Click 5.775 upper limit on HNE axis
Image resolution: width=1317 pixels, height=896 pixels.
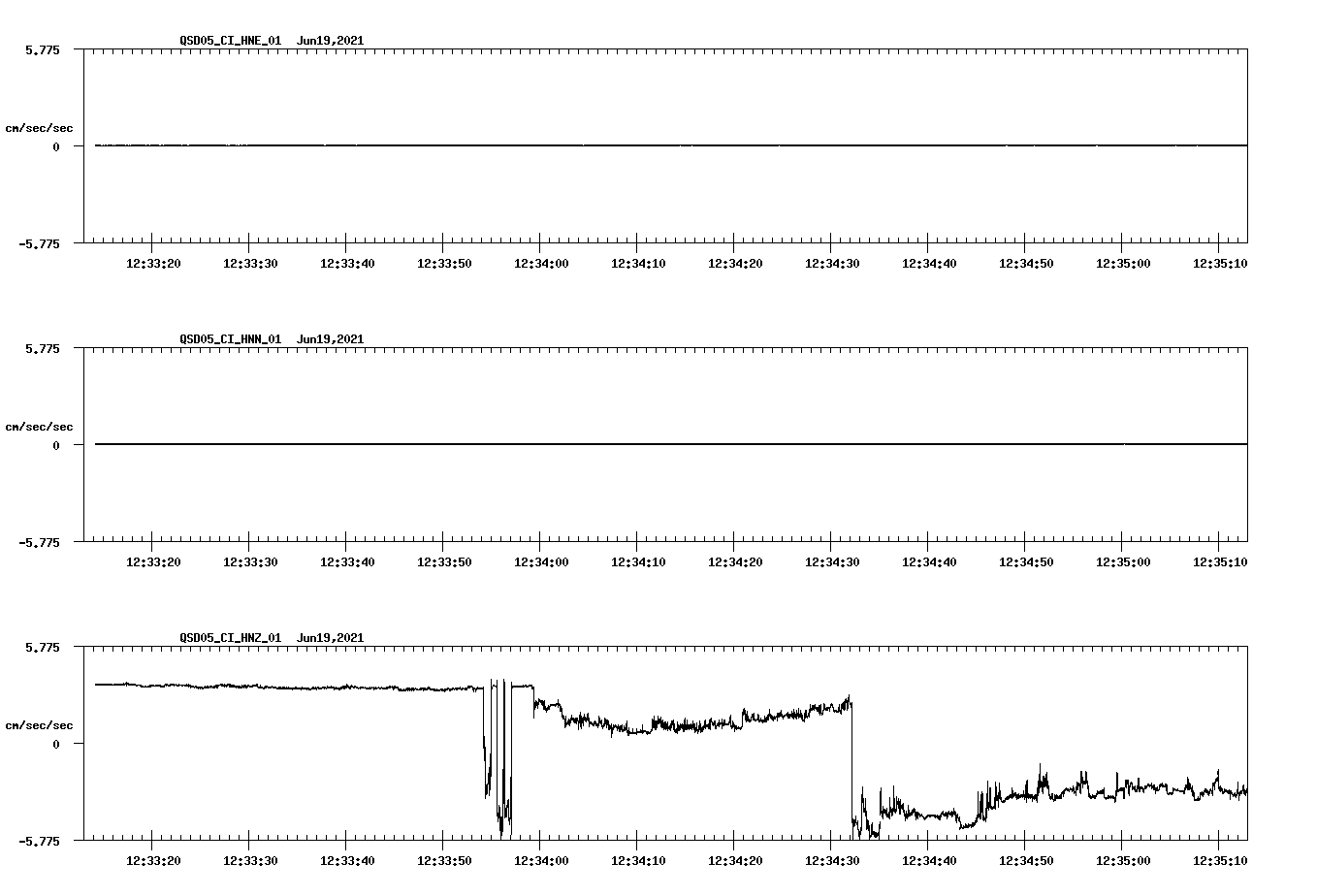click(x=42, y=49)
